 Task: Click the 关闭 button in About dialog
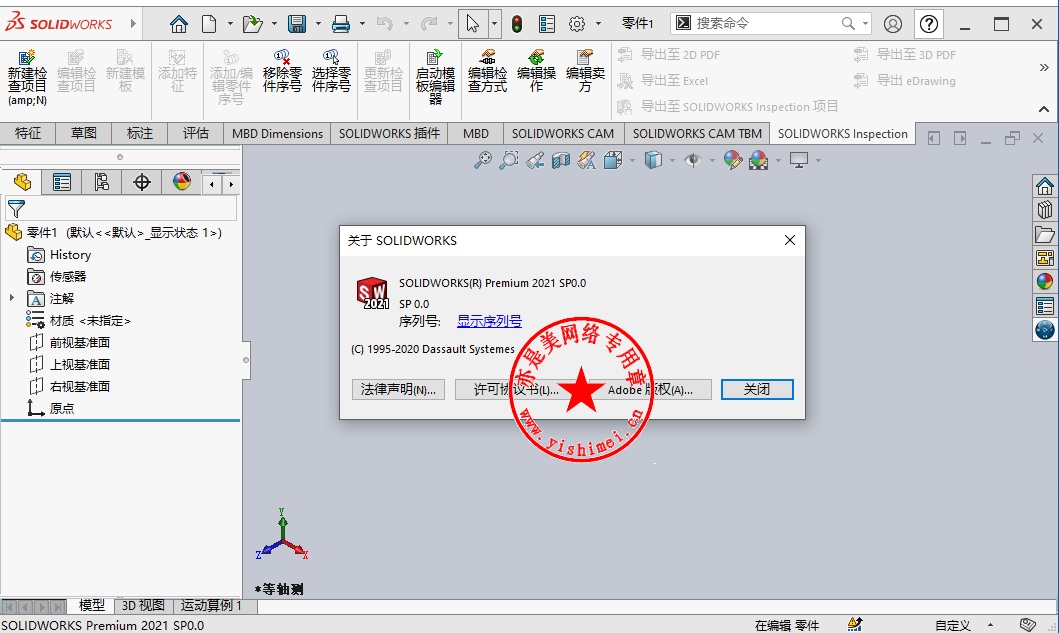[757, 390]
